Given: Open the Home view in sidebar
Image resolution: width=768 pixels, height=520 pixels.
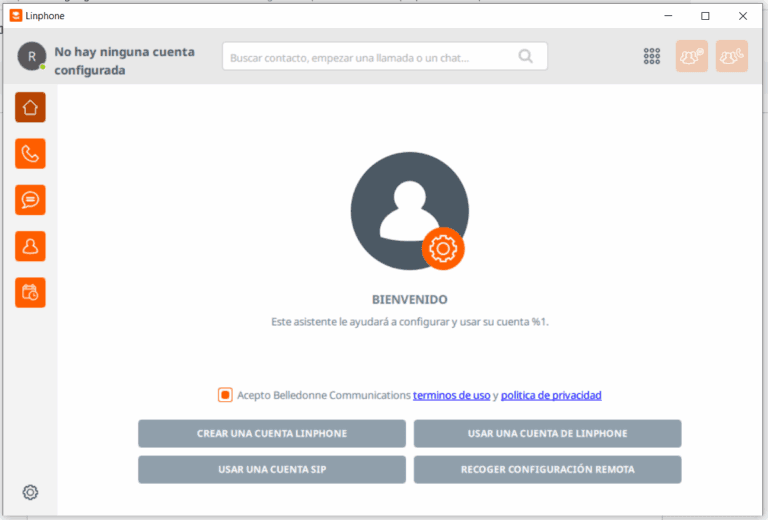Looking at the screenshot, I should (x=30, y=107).
